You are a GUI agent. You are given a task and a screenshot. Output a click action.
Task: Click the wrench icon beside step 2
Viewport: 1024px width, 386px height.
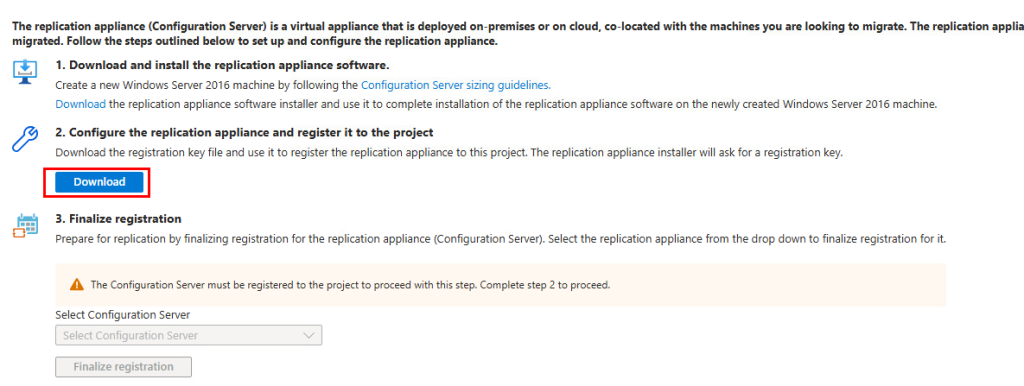(x=25, y=139)
